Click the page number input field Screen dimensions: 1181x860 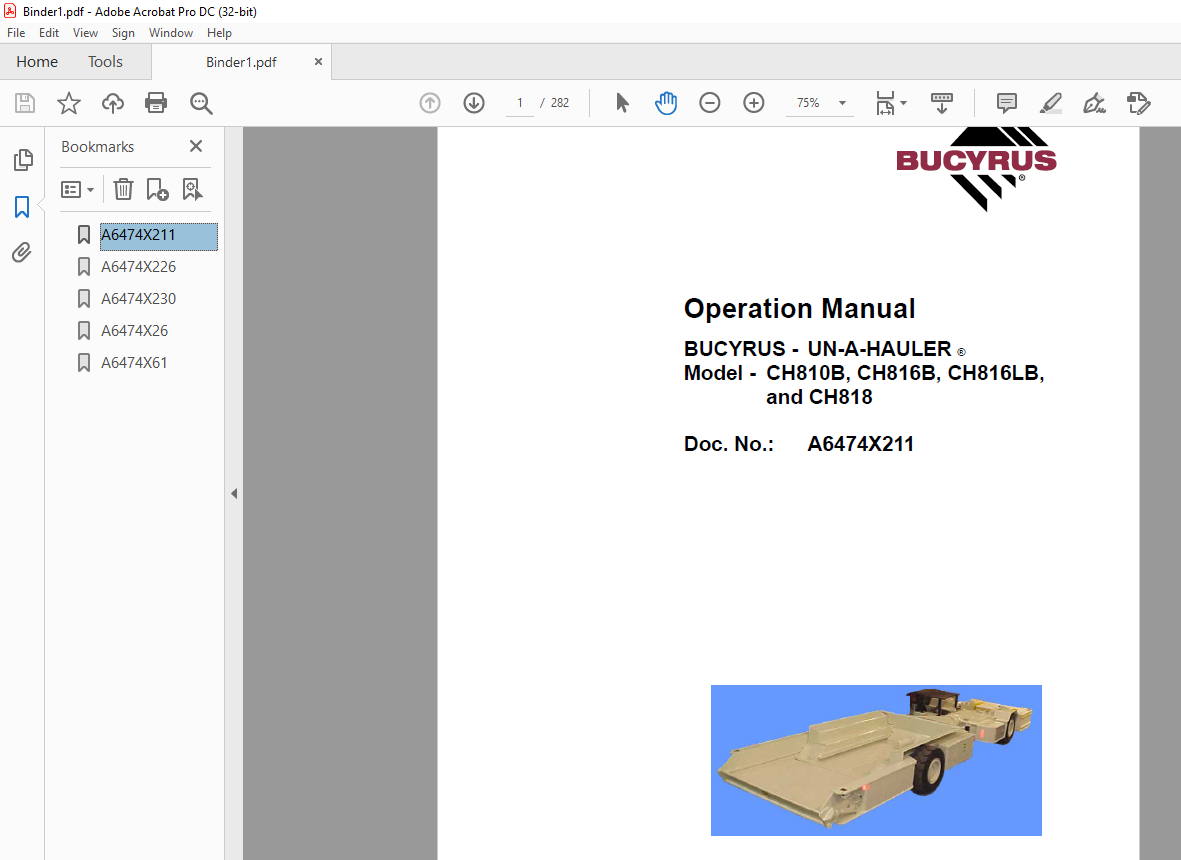[520, 103]
